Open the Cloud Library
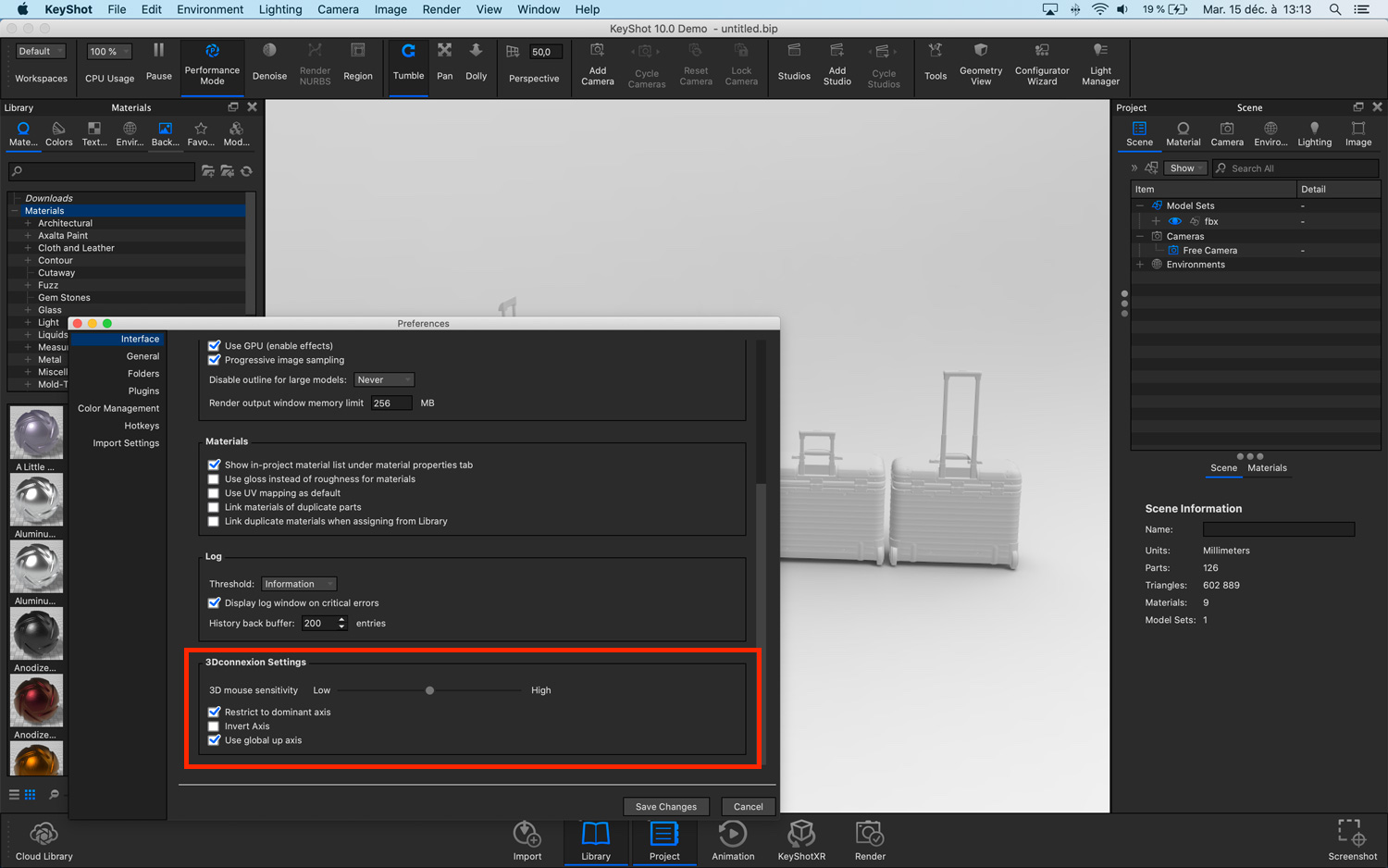The height and width of the screenshot is (868, 1388). click(43, 840)
